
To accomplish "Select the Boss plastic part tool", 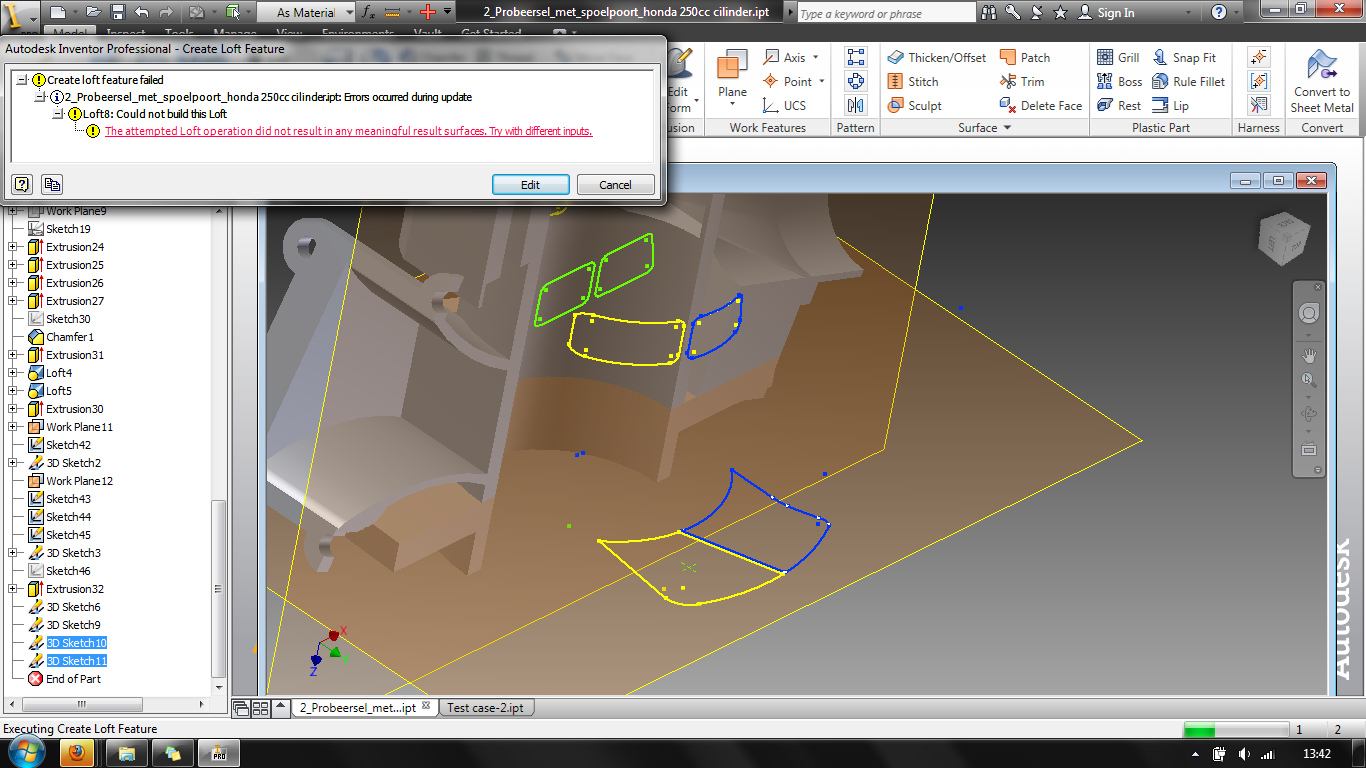I will (1119, 81).
